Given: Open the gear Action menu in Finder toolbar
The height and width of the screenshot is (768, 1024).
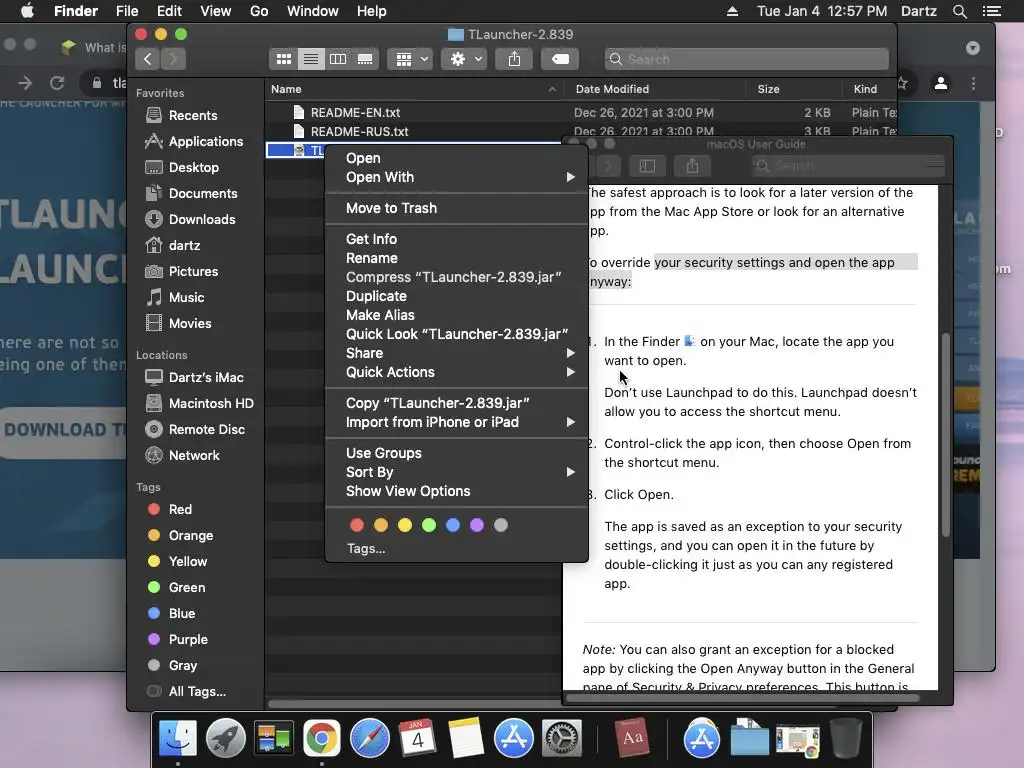Looking at the screenshot, I should coord(464,59).
